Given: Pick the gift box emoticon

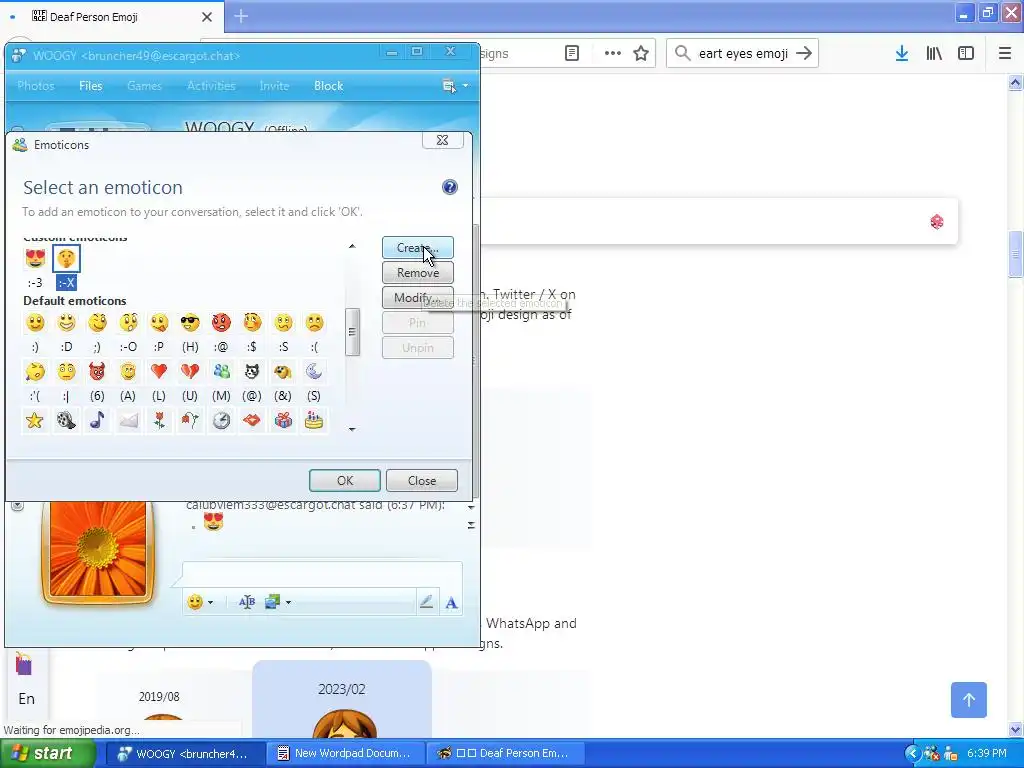Looking at the screenshot, I should pyautogui.click(x=283, y=421).
